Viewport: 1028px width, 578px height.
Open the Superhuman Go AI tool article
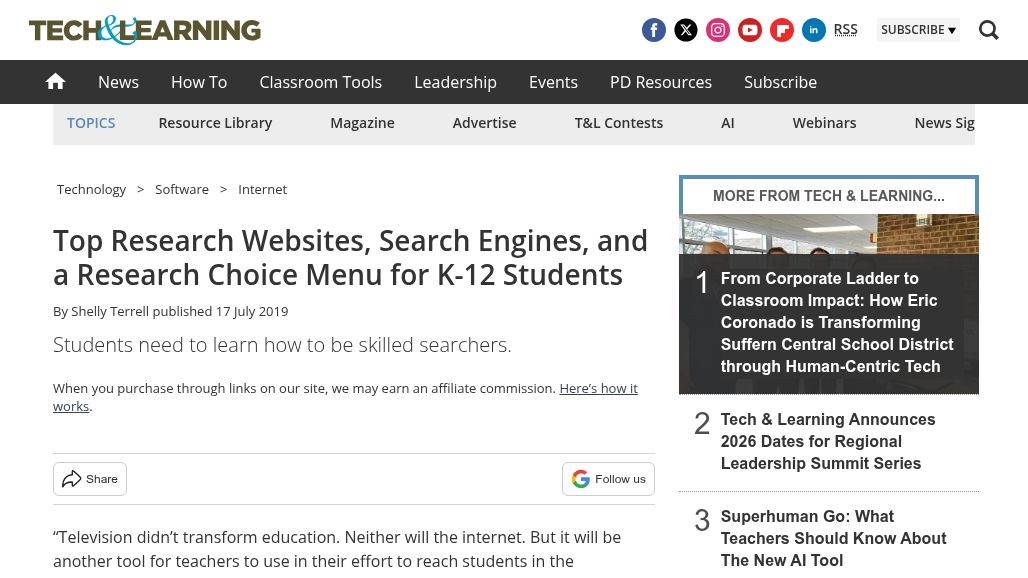point(833,538)
